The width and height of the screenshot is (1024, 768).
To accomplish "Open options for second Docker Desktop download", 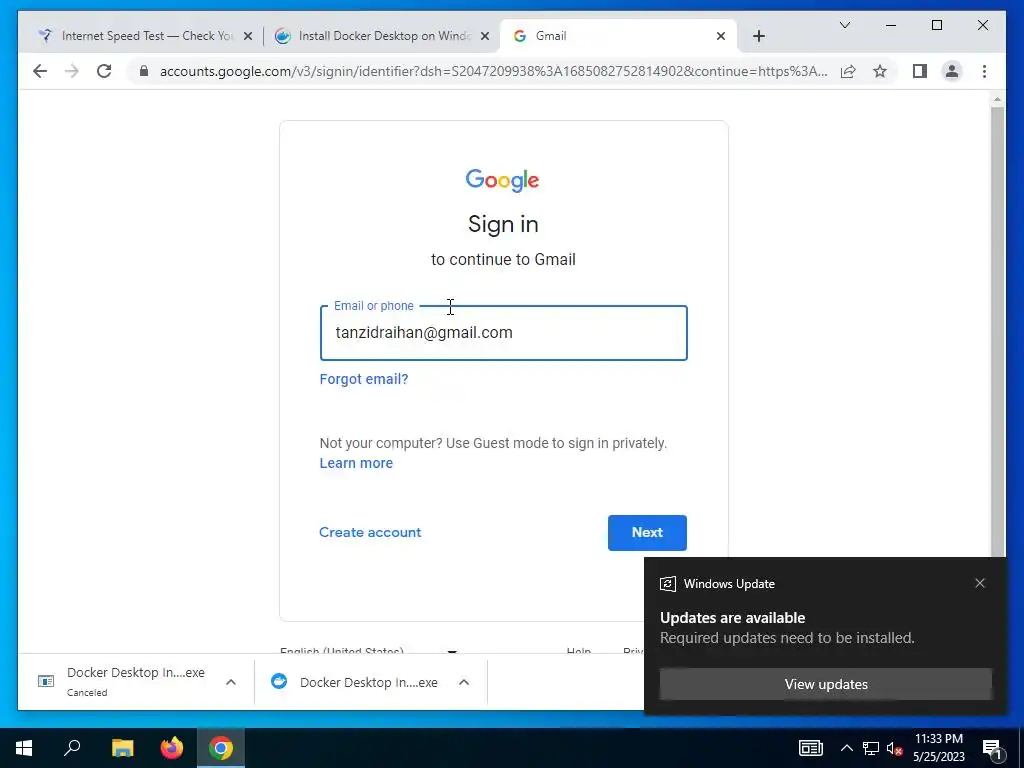I will (464, 682).
